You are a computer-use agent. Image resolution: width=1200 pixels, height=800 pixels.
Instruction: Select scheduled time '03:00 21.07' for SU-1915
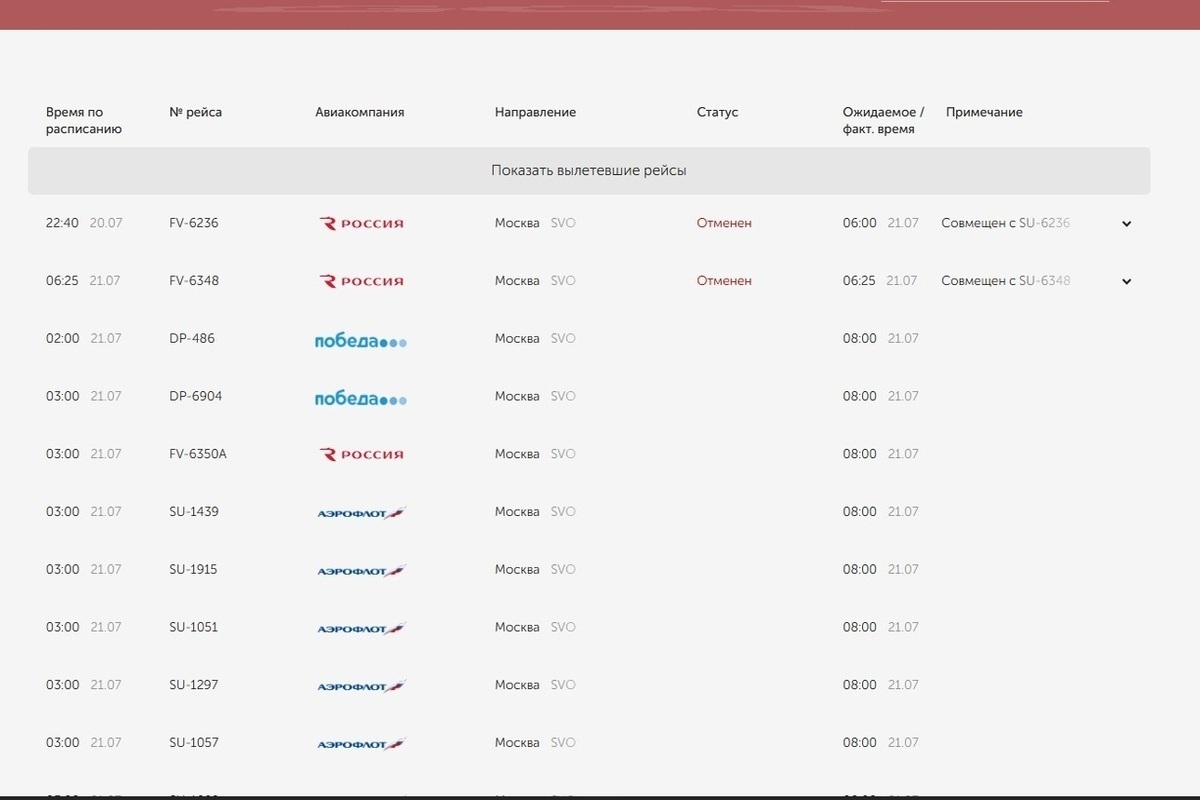84,570
